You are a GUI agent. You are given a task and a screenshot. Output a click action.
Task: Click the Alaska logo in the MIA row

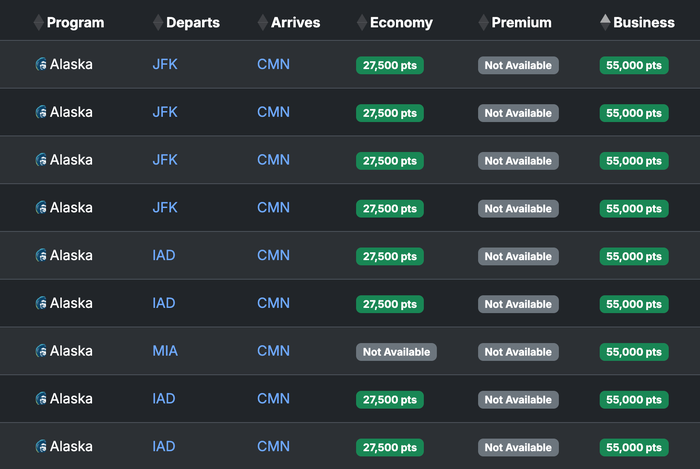[x=41, y=351]
